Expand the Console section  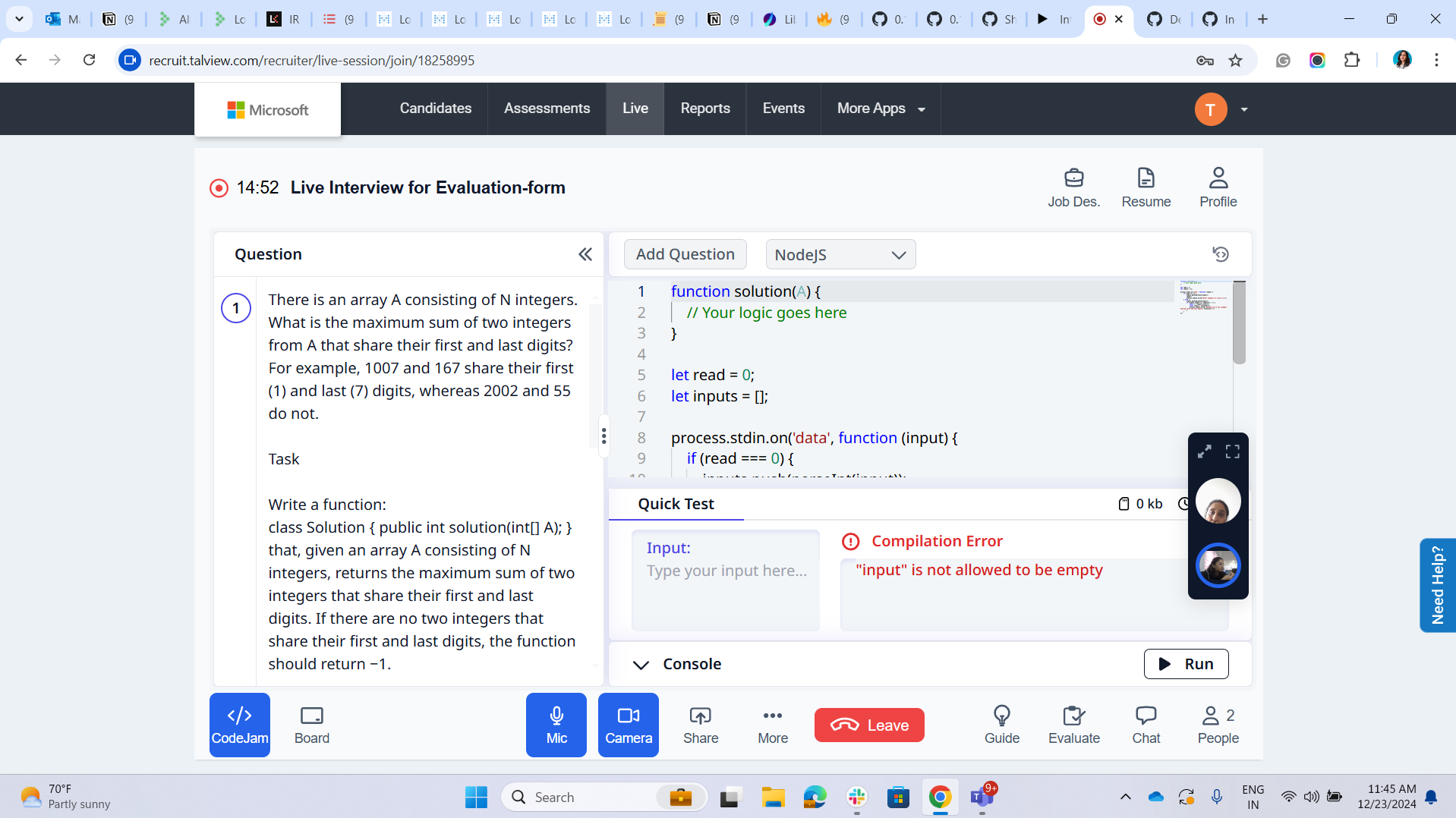point(641,665)
